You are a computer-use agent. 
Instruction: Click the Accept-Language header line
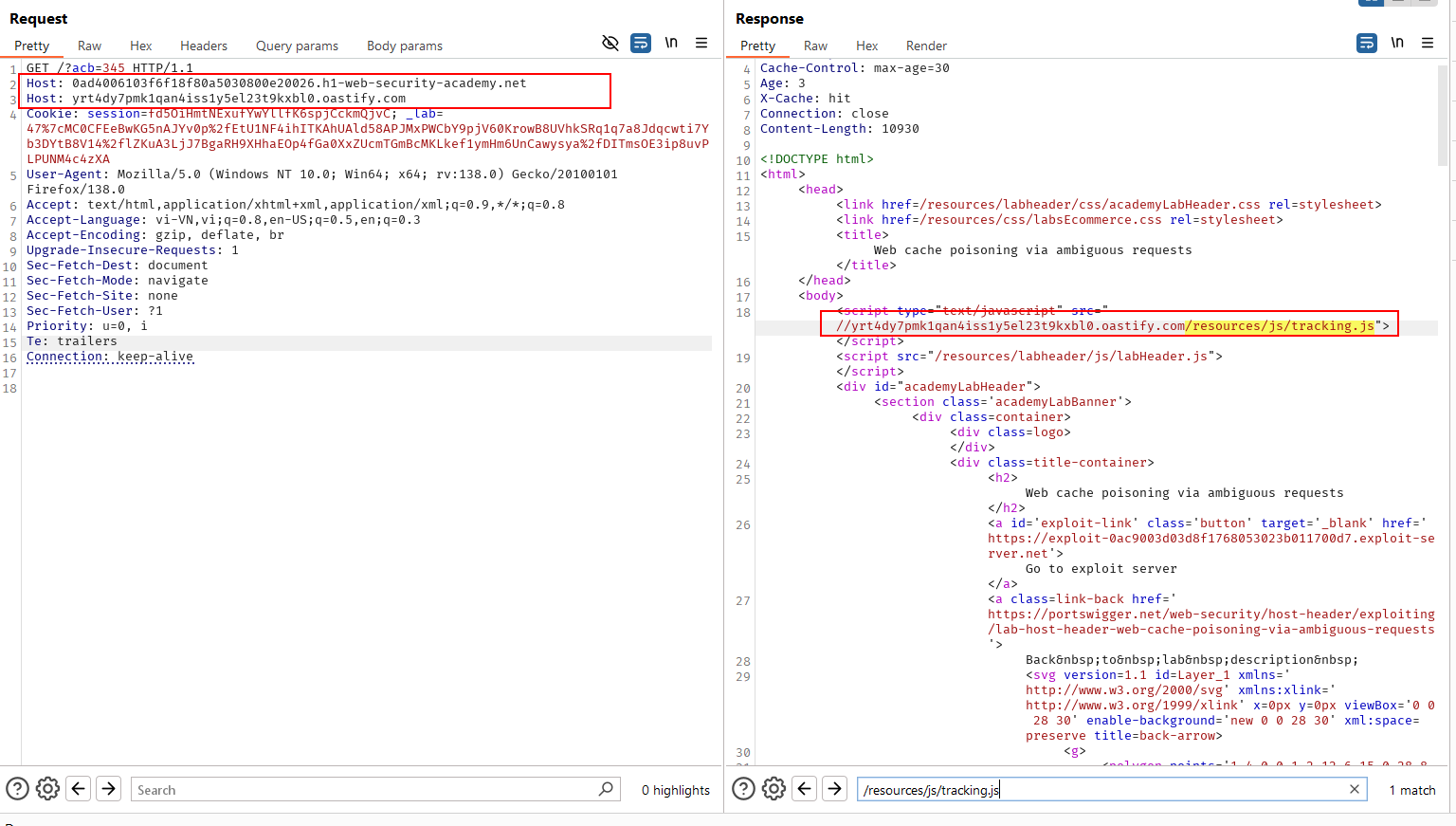click(x=224, y=220)
